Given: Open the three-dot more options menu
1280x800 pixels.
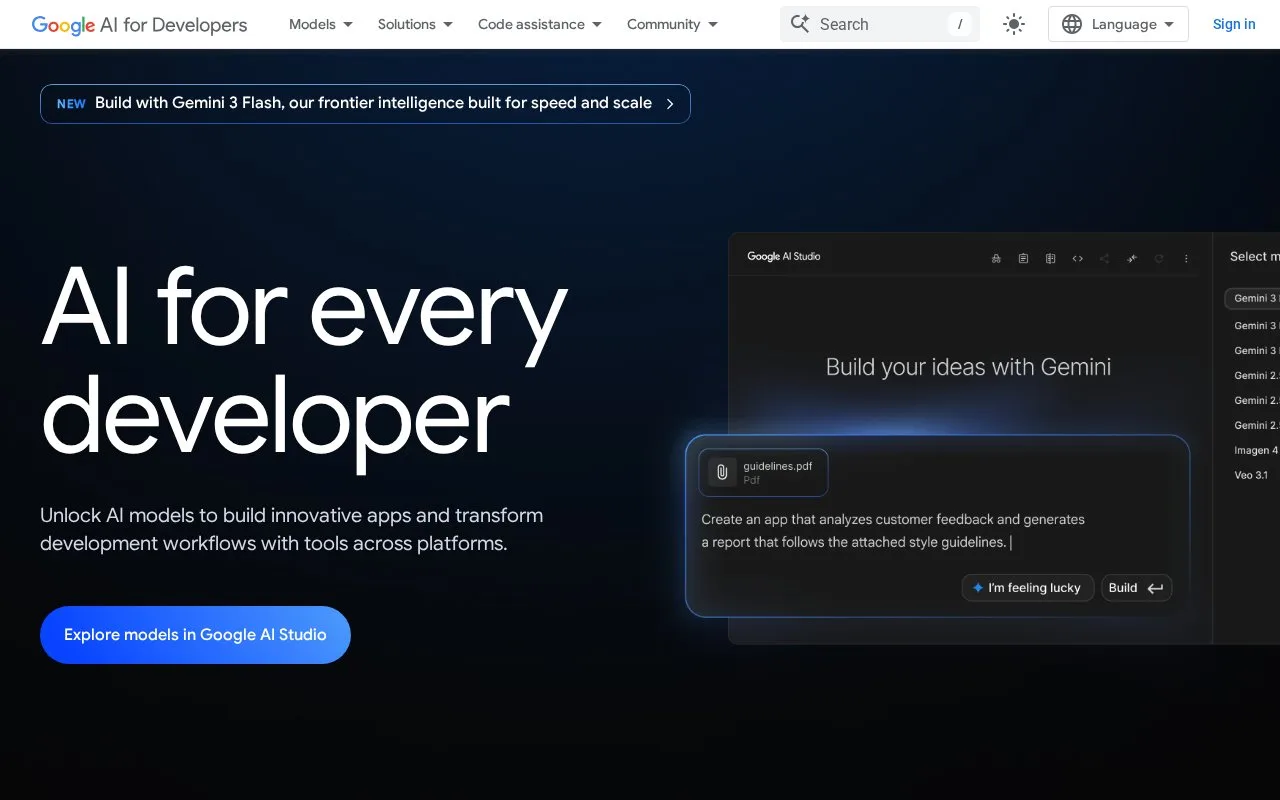Looking at the screenshot, I should pos(1186,258).
